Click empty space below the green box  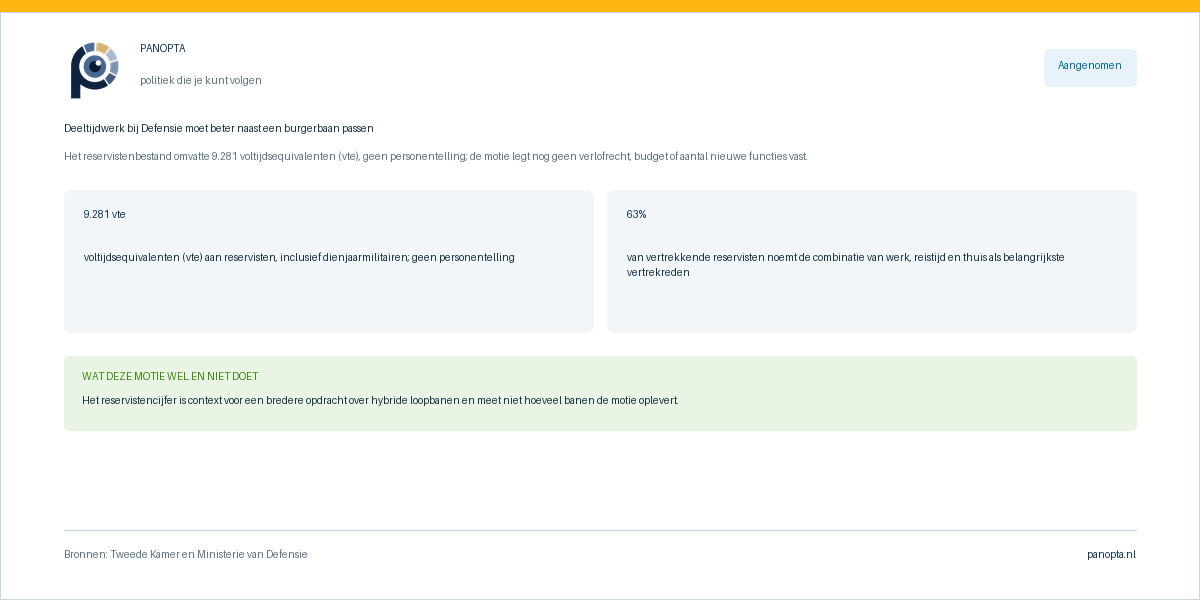click(600, 480)
